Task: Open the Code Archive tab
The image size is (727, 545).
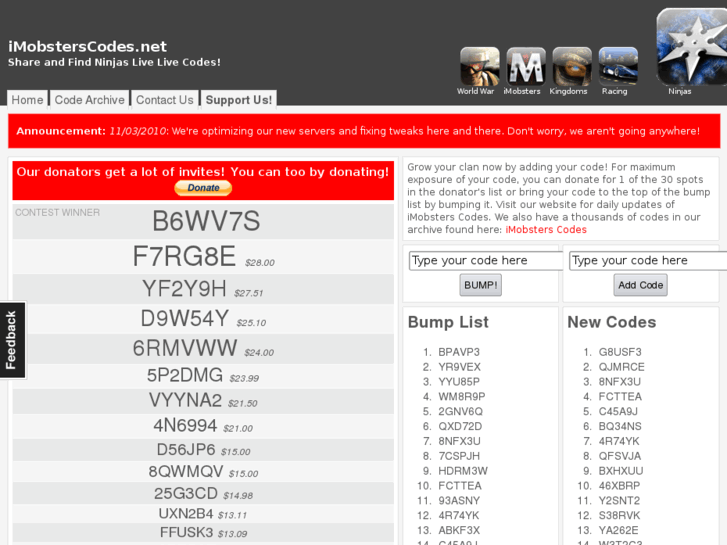Action: point(89,100)
